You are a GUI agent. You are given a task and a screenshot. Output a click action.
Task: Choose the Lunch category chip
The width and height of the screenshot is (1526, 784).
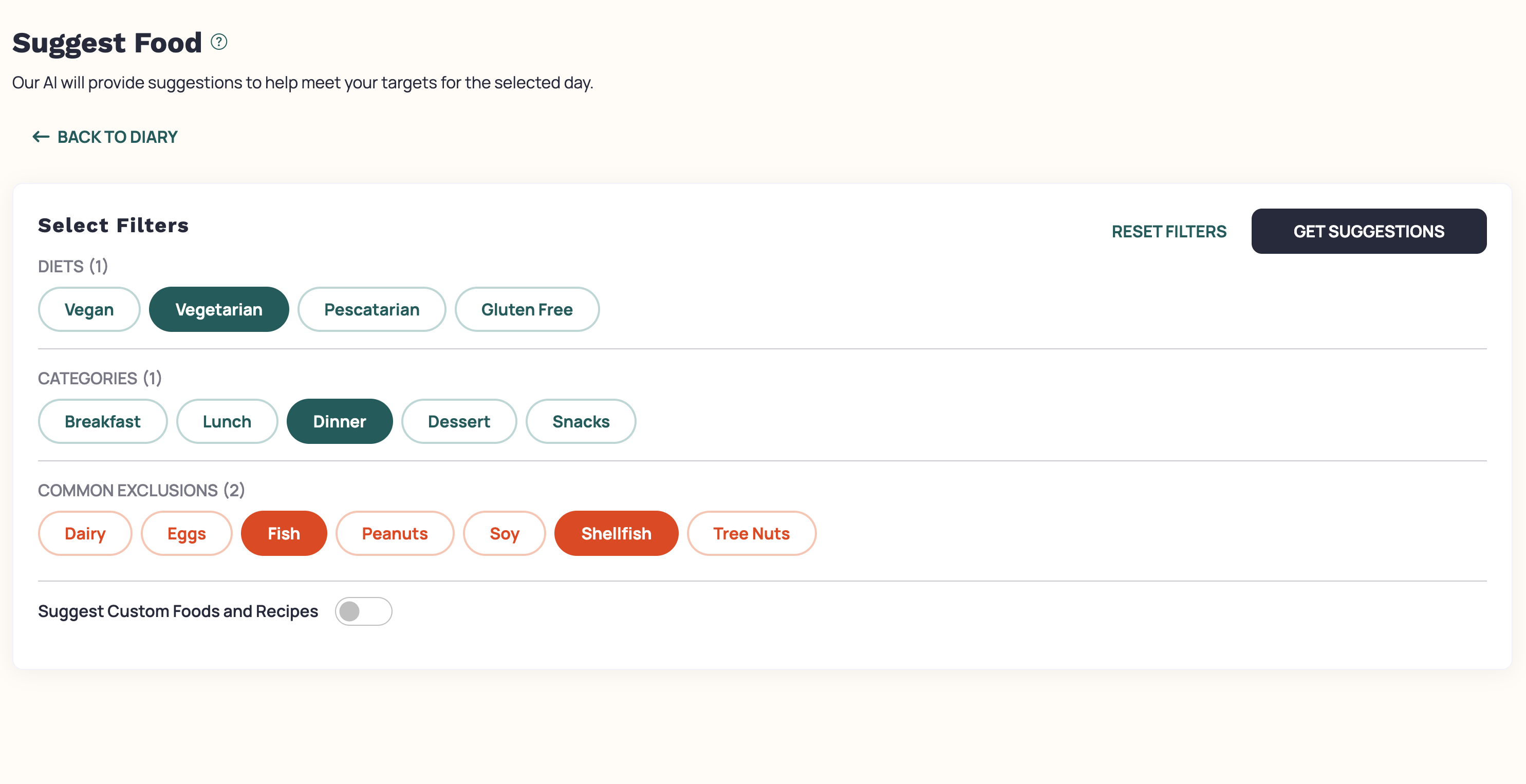coord(227,422)
